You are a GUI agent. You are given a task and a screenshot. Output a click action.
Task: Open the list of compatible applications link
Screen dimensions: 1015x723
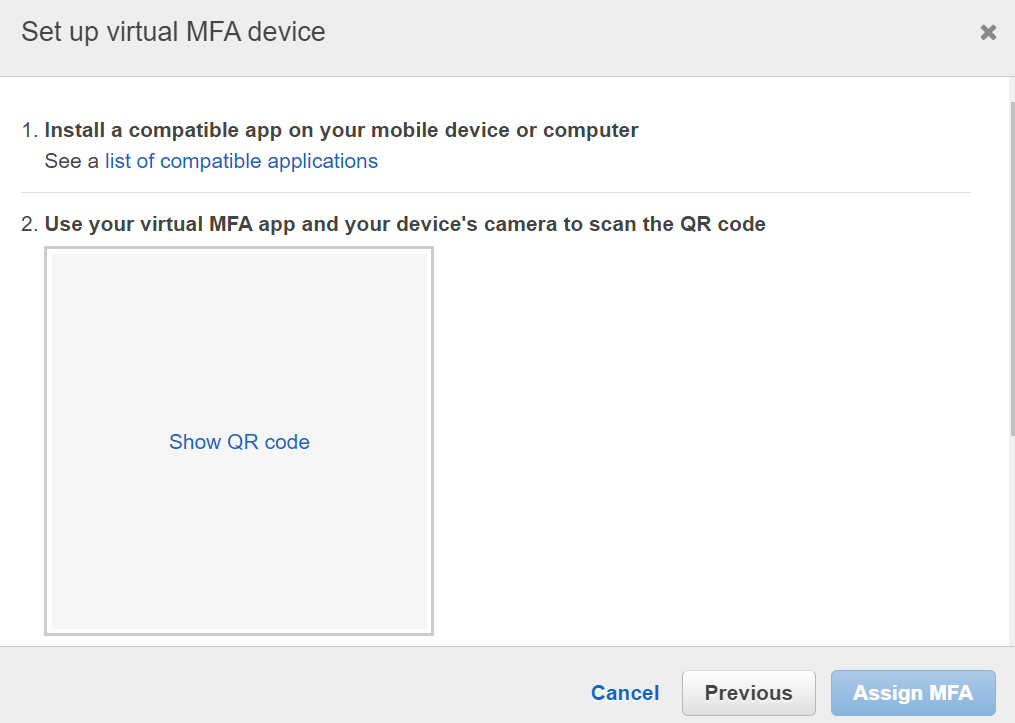pyautogui.click(x=241, y=161)
